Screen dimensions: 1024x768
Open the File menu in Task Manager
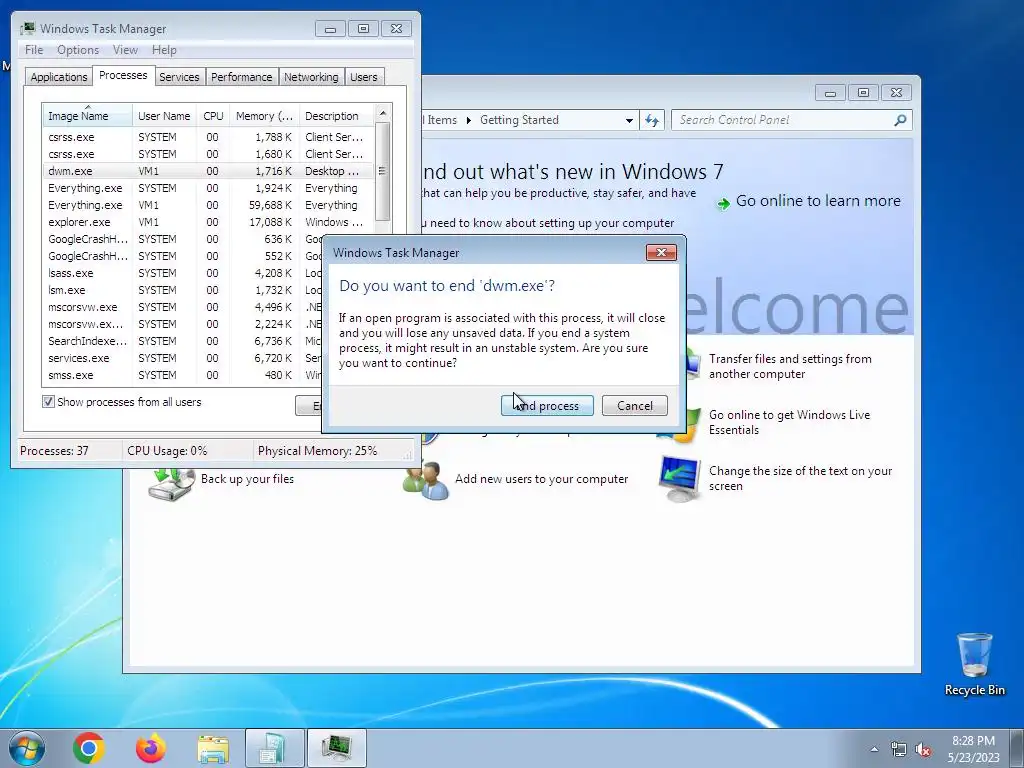(34, 50)
